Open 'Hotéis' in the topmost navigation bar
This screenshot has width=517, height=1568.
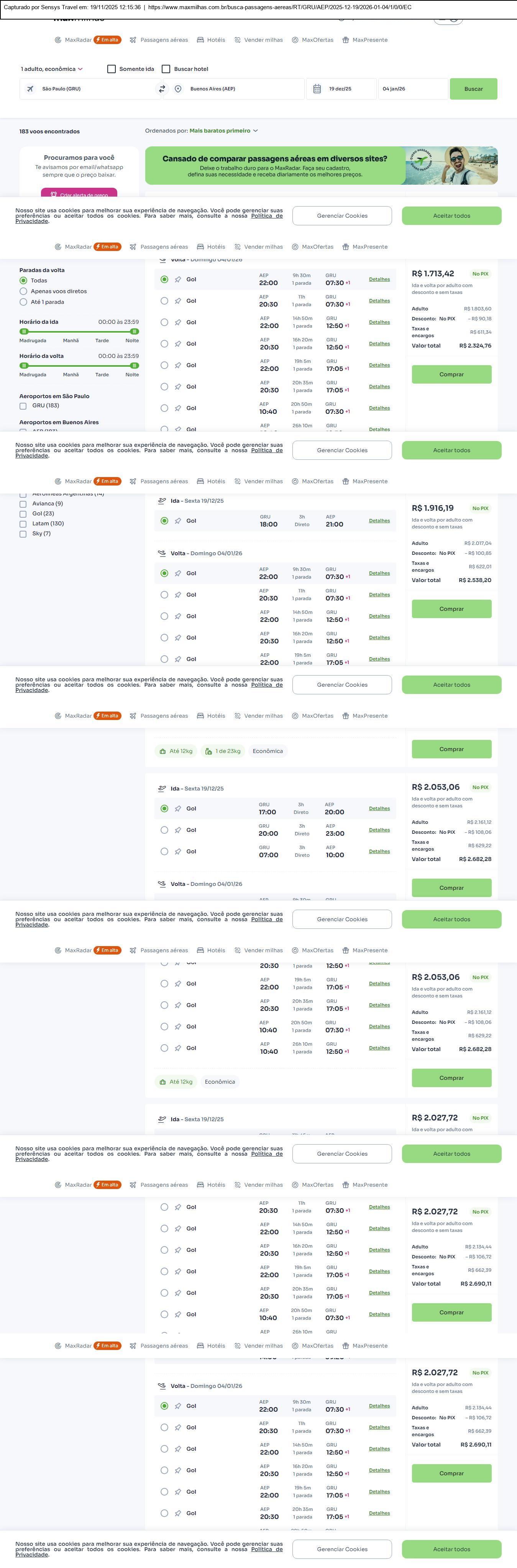211,40
